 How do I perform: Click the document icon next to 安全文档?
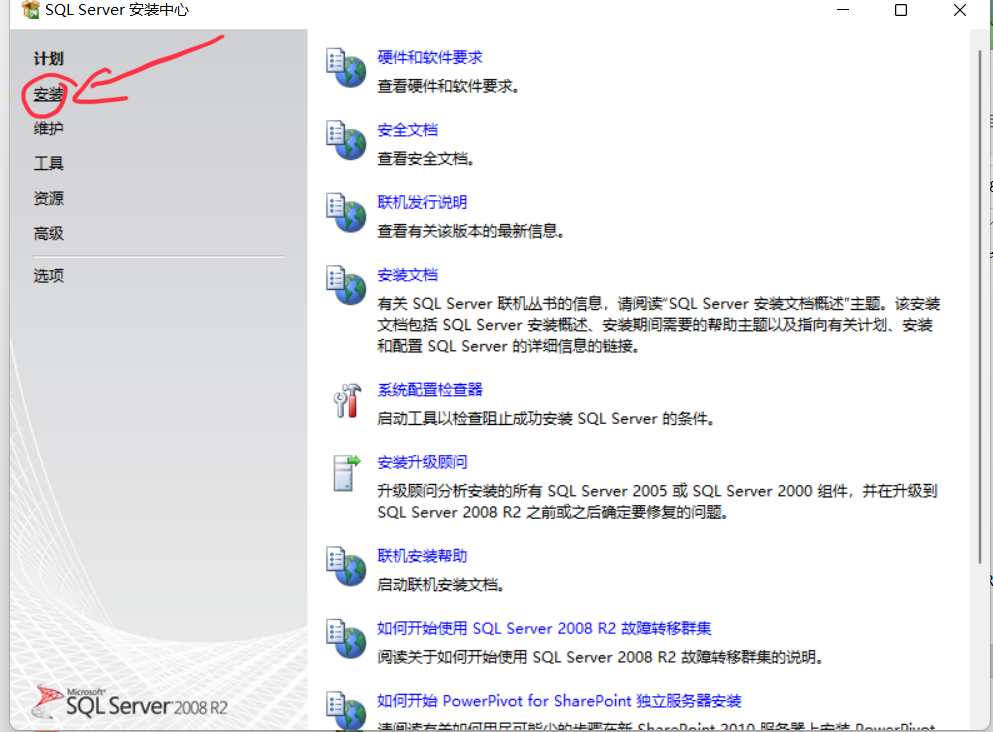click(x=346, y=140)
